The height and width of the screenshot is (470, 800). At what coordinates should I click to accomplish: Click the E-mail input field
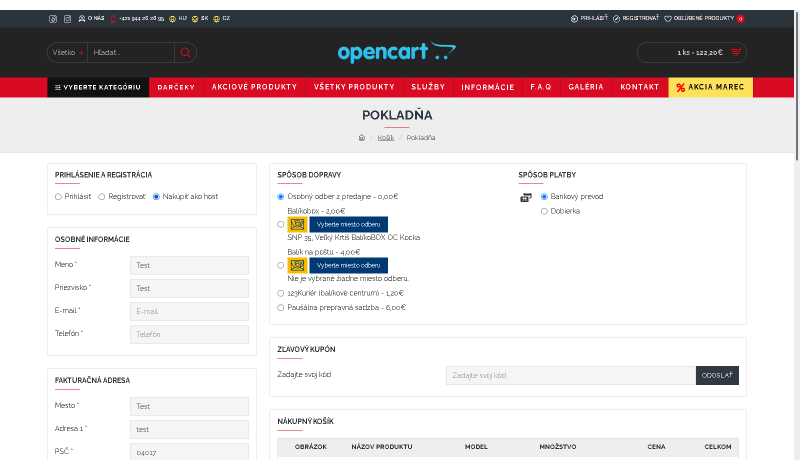189,311
